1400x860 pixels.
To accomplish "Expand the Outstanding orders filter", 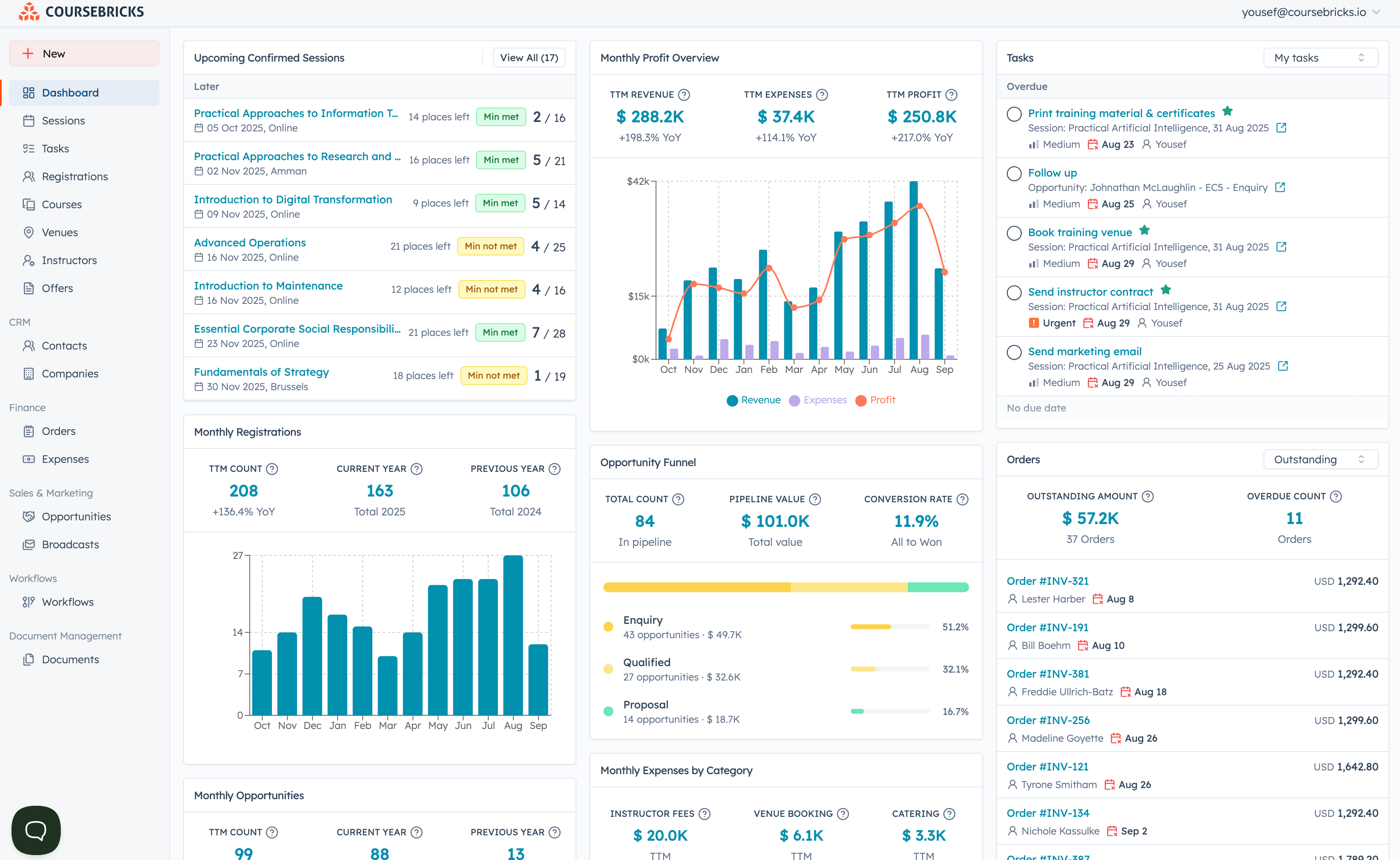I will click(1320, 459).
